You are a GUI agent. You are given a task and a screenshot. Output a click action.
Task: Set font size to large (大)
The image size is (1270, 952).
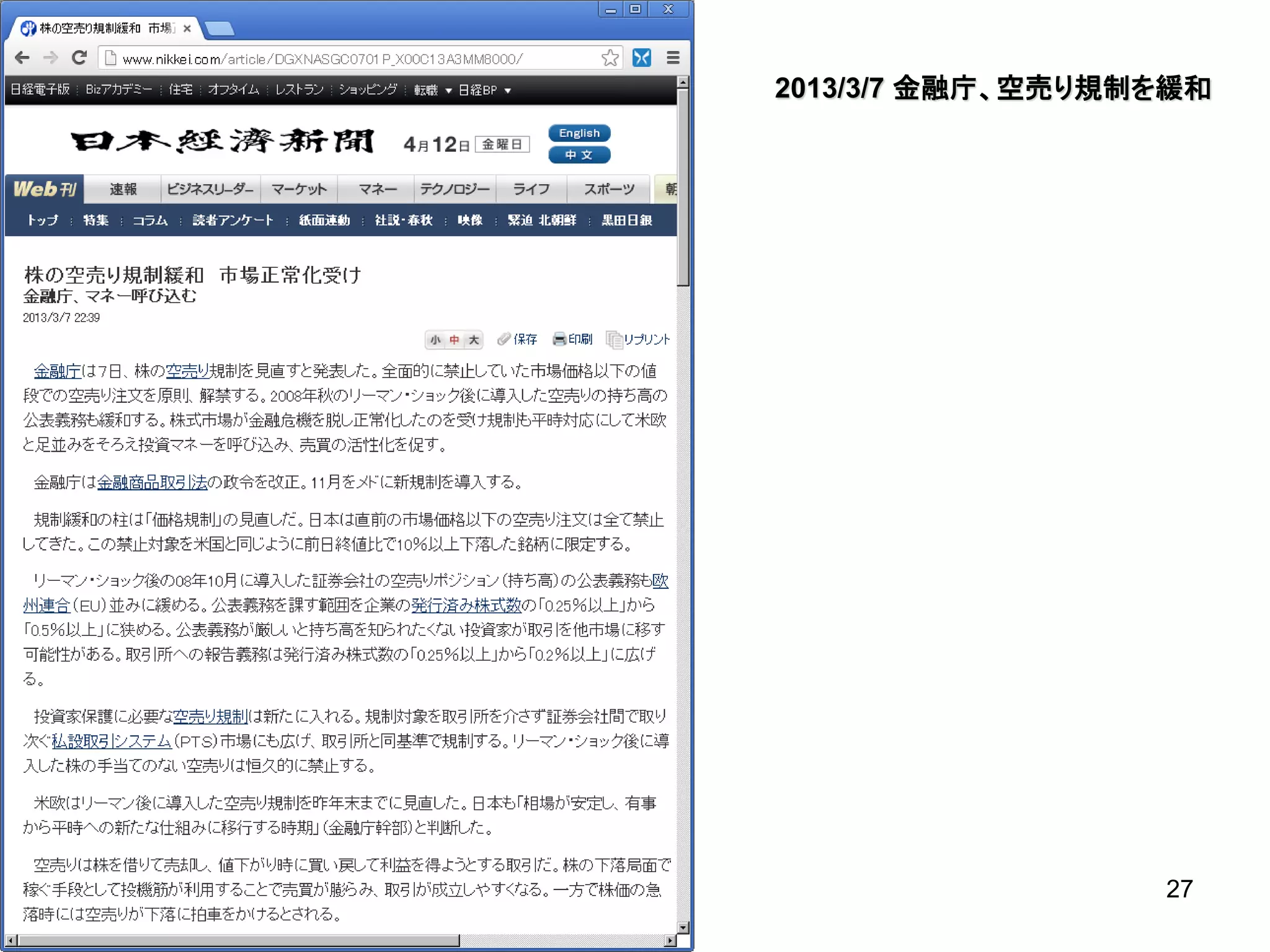click(x=474, y=340)
